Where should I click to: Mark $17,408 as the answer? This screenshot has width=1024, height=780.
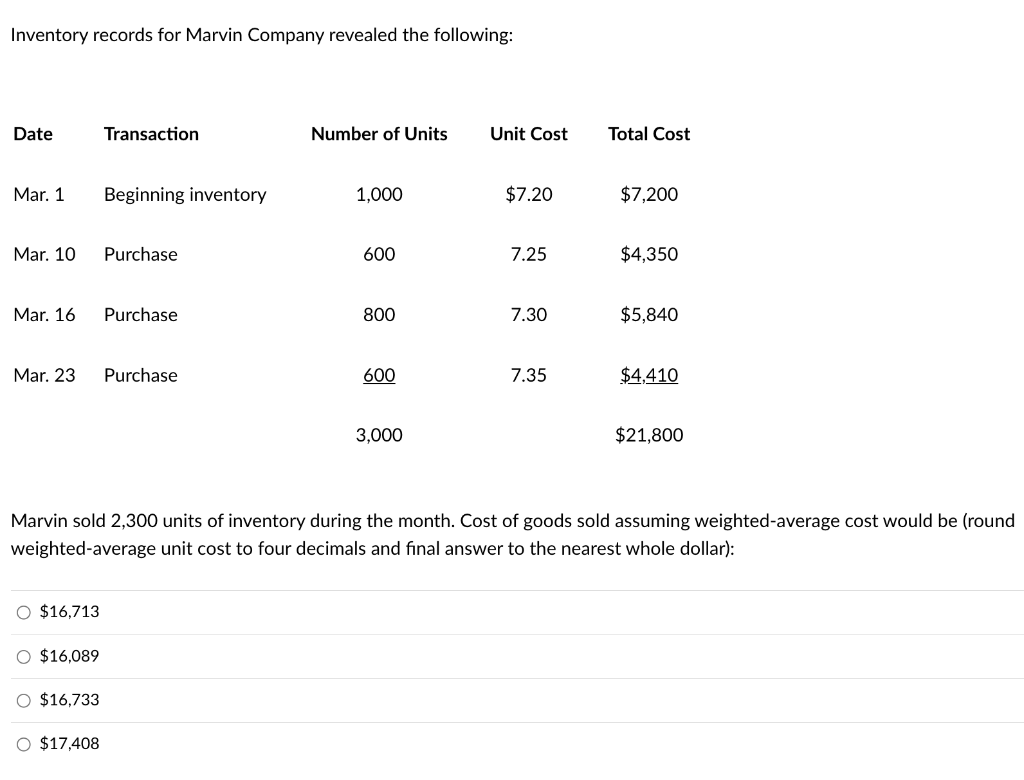pyautogui.click(x=24, y=744)
